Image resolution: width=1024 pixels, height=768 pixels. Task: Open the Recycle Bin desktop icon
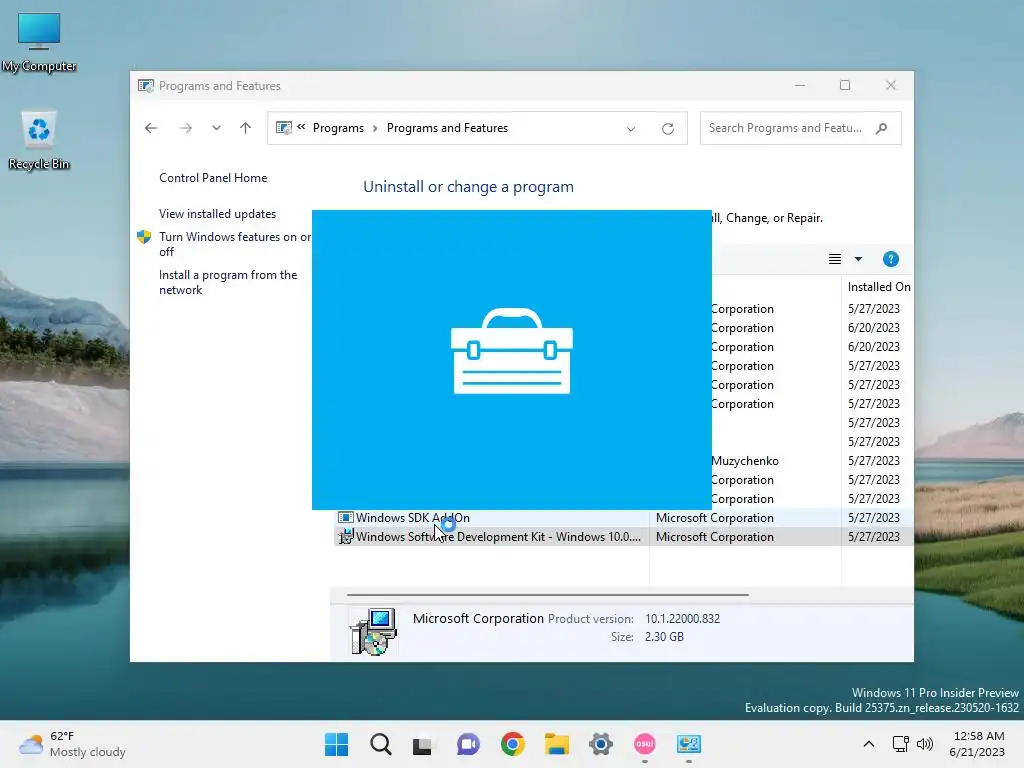point(39,139)
